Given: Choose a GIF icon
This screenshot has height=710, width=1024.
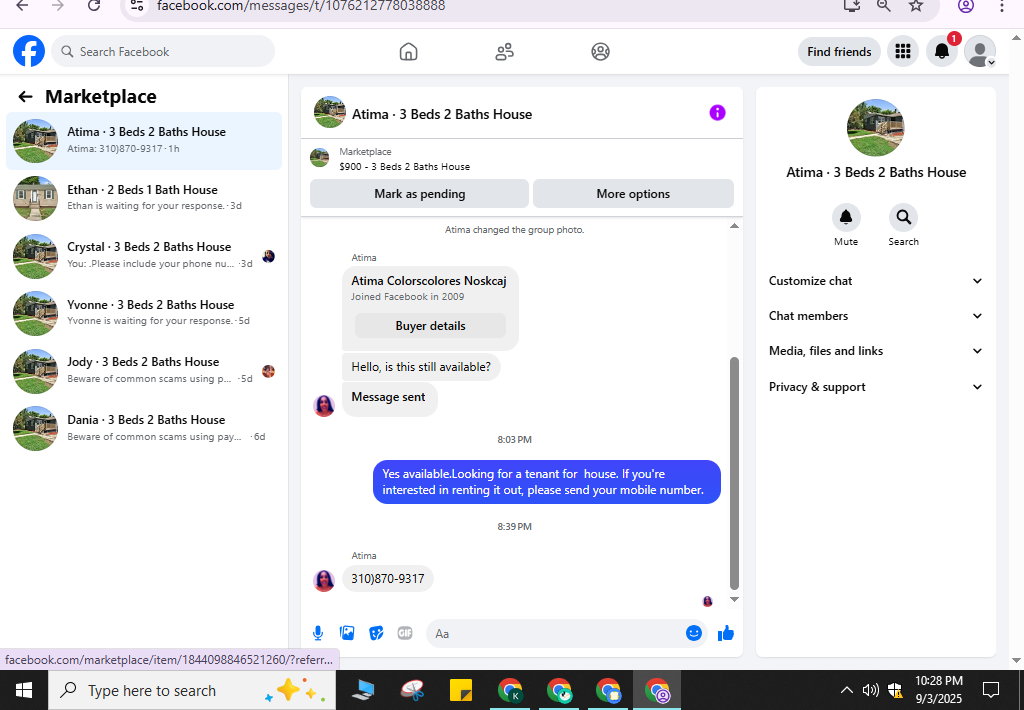Looking at the screenshot, I should (405, 633).
